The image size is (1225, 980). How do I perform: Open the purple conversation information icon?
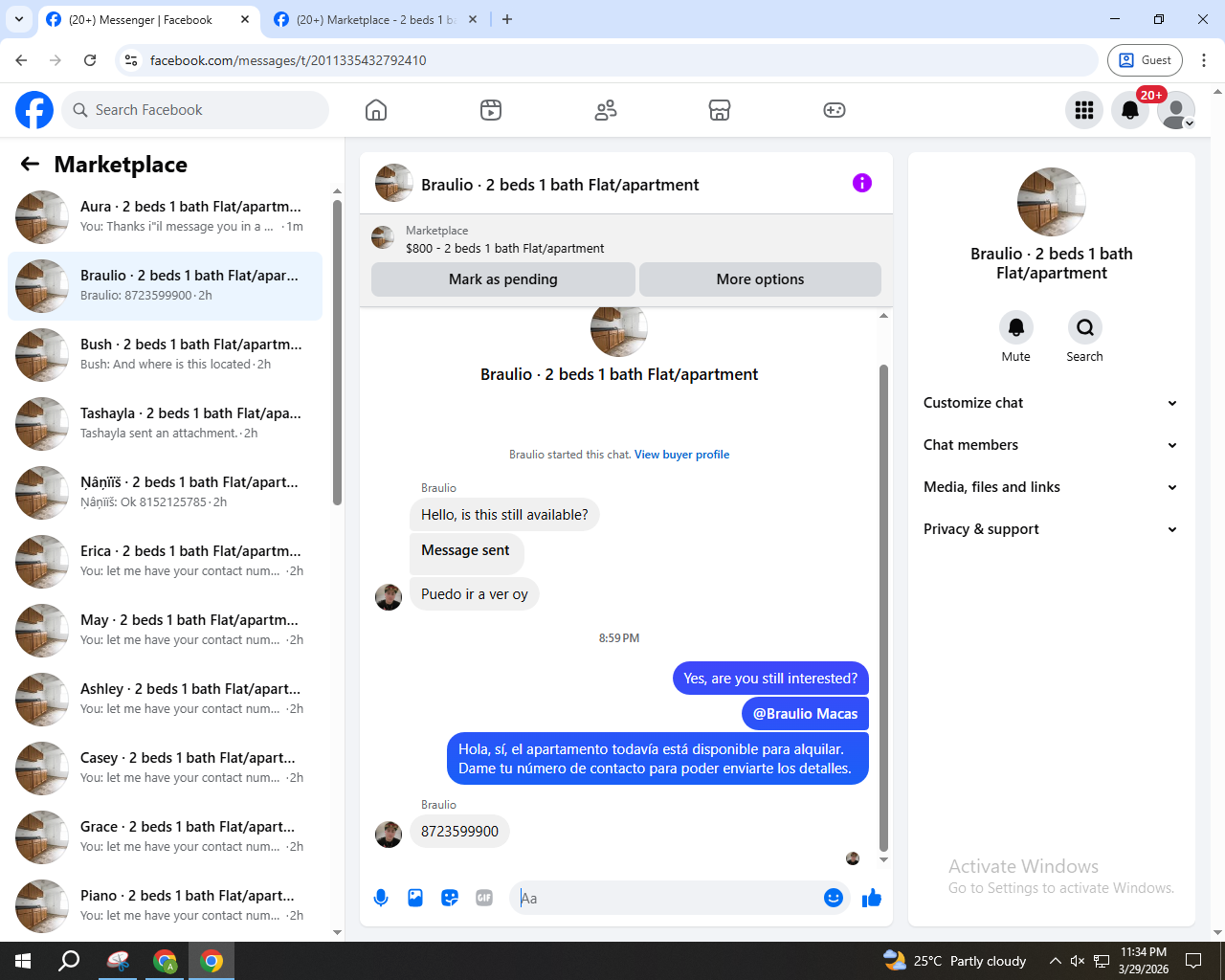click(862, 183)
